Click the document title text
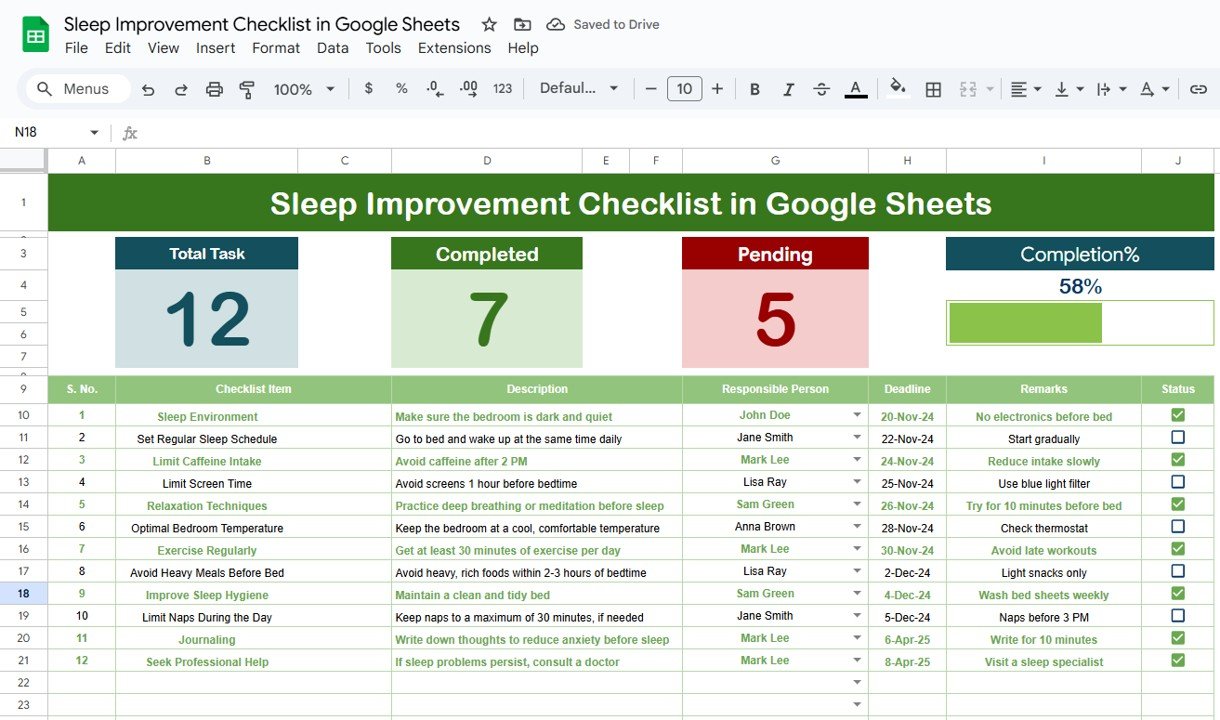 [262, 24]
